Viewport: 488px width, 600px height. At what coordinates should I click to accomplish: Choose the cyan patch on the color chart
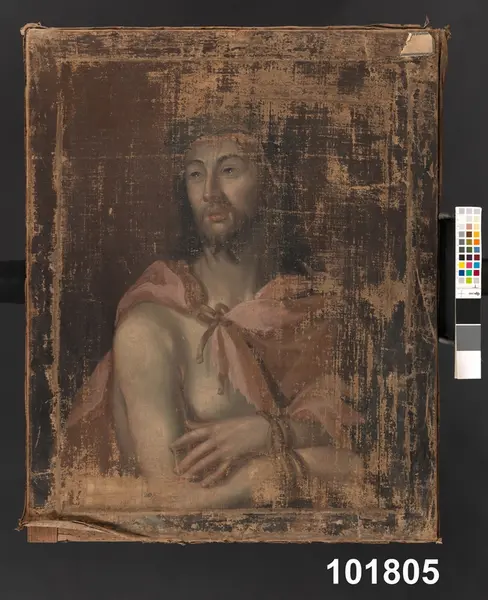(x=477, y=265)
